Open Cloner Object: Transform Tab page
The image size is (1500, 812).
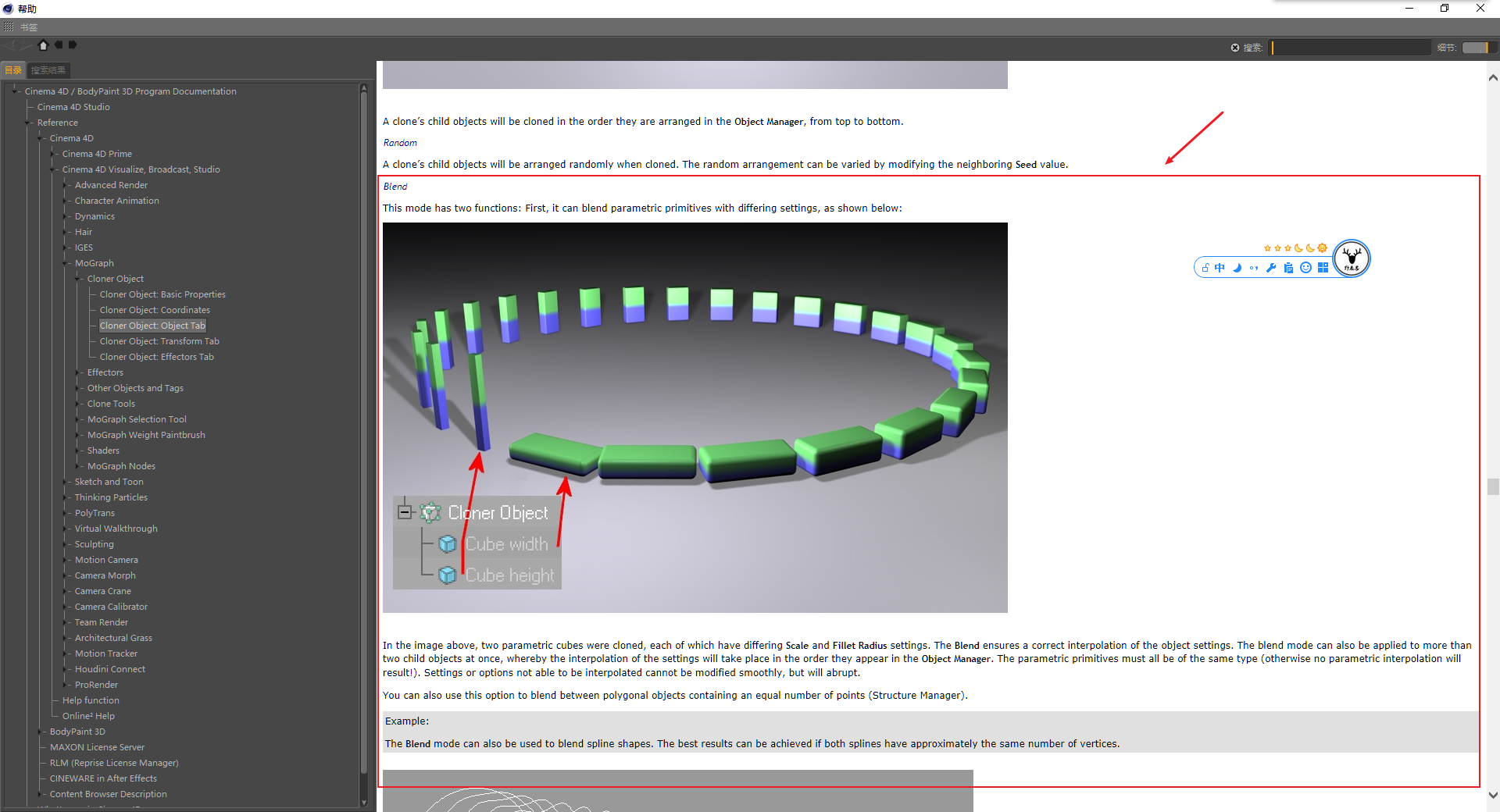pyautogui.click(x=159, y=341)
